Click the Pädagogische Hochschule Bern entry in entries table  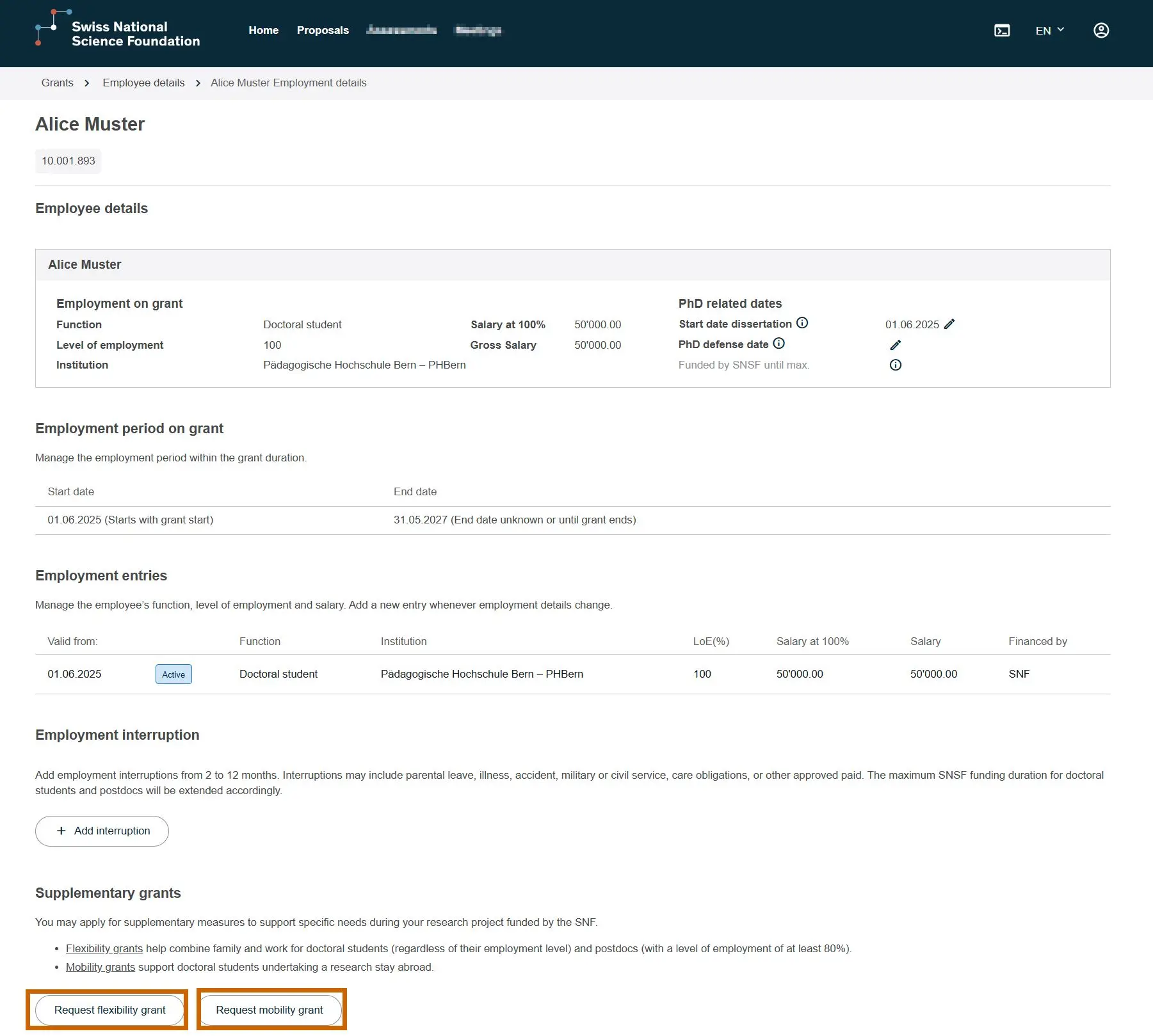coord(482,674)
